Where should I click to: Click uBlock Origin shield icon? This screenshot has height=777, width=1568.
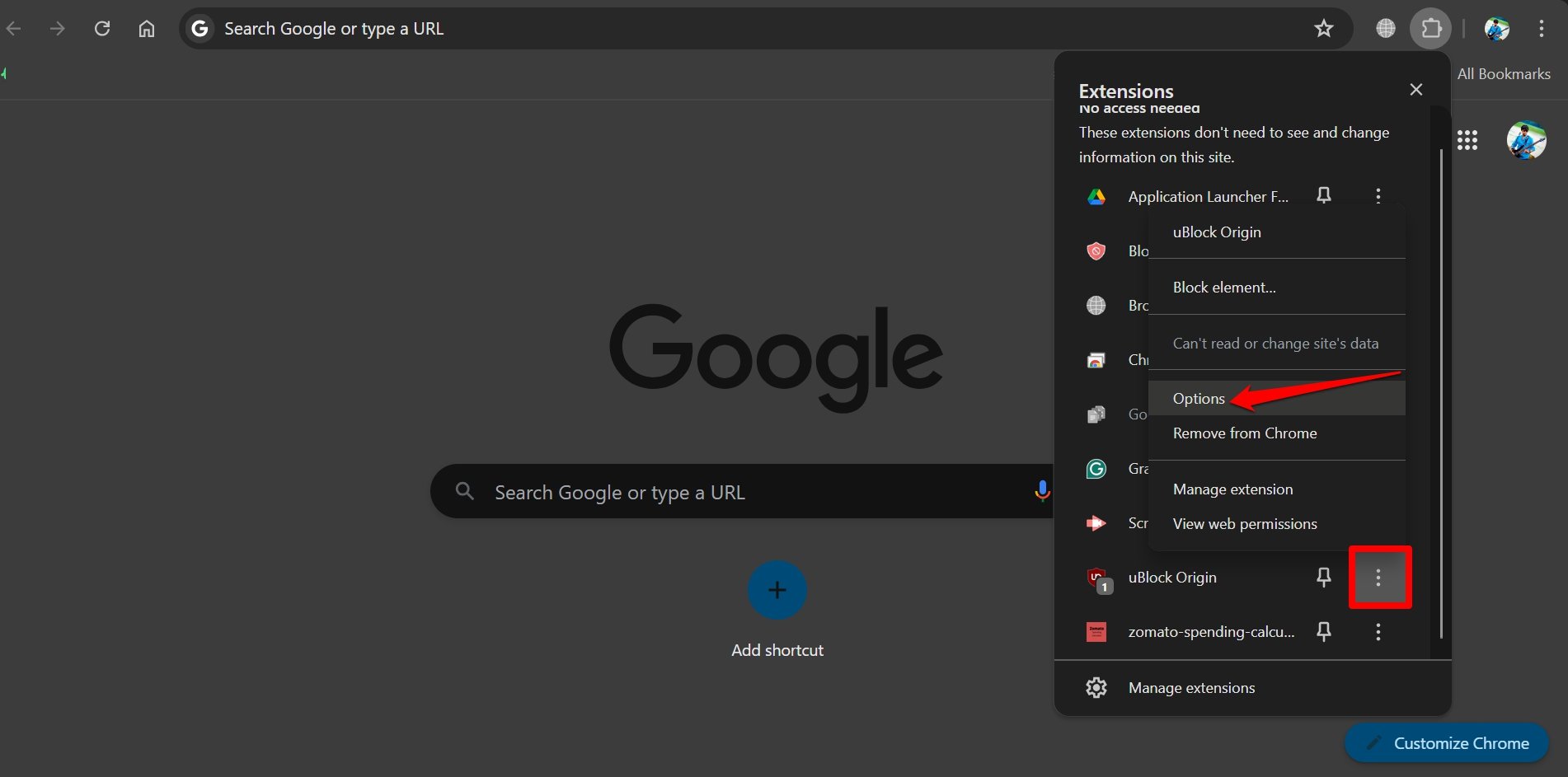[1098, 579]
